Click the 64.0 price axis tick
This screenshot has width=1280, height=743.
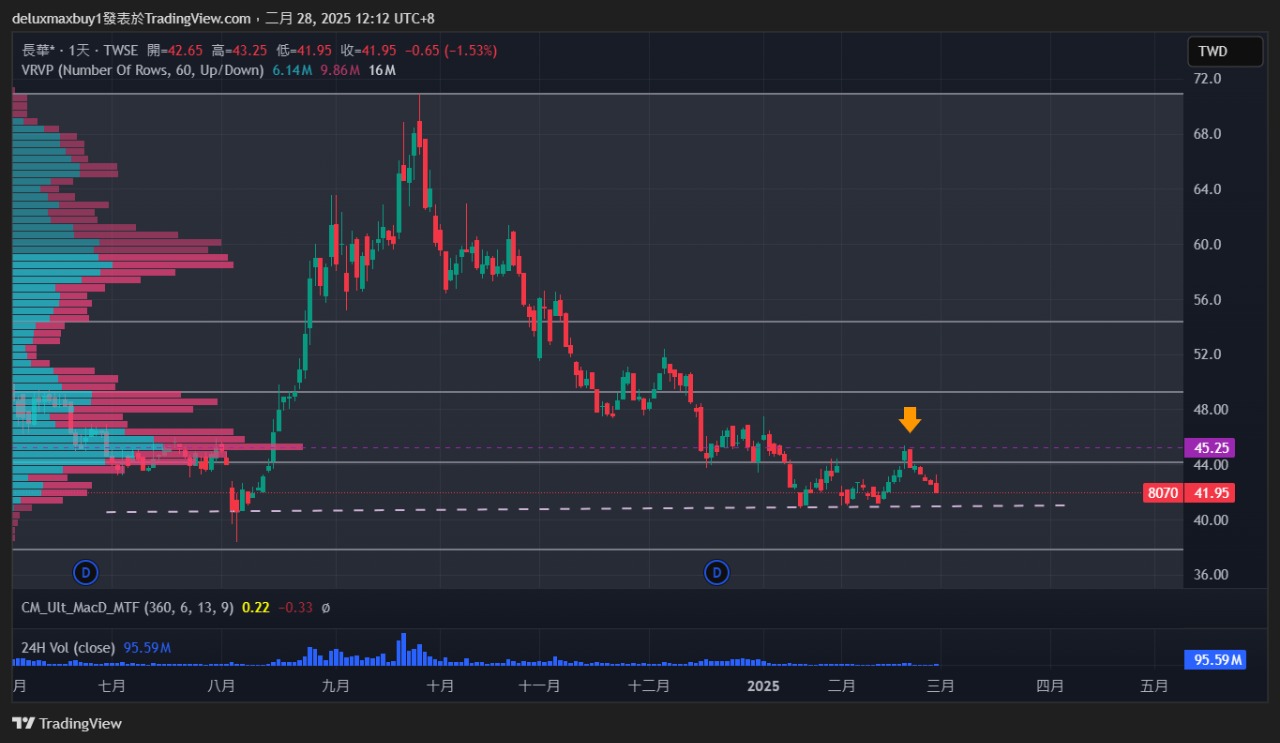(1208, 189)
